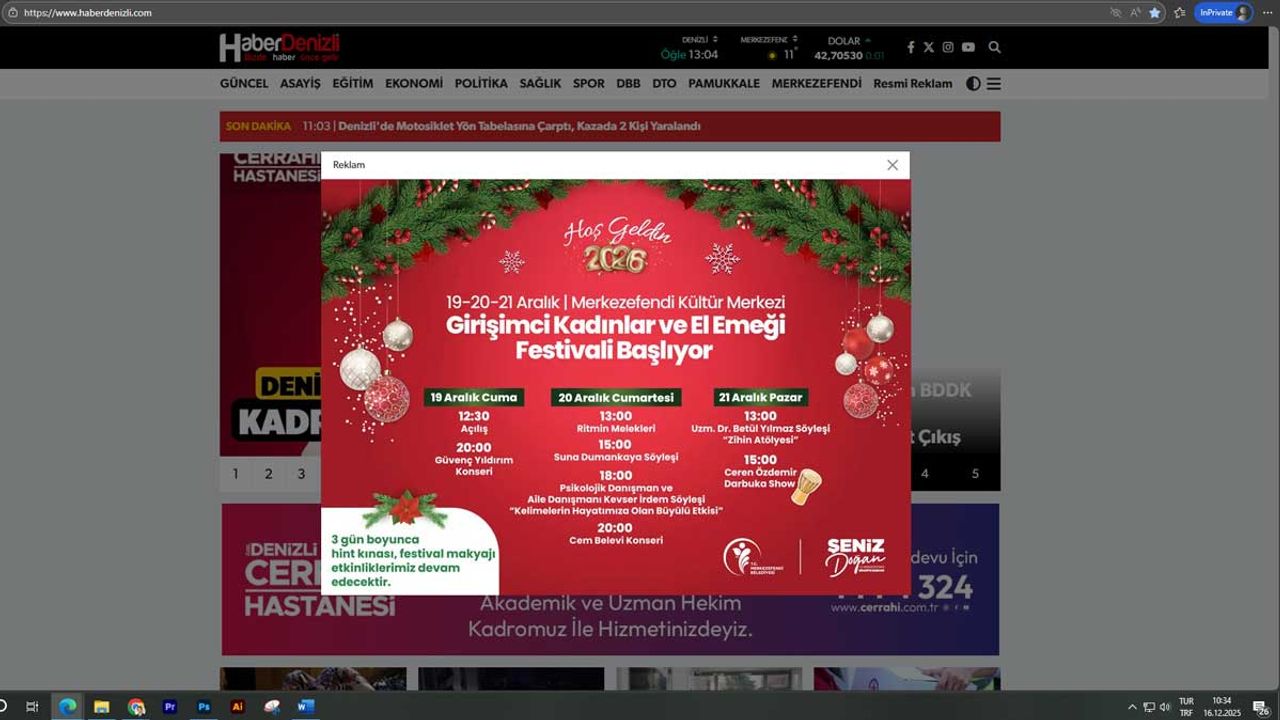The height and width of the screenshot is (720, 1280).
Task: Open the Denizli prayer time city selector
Action: coord(694,40)
